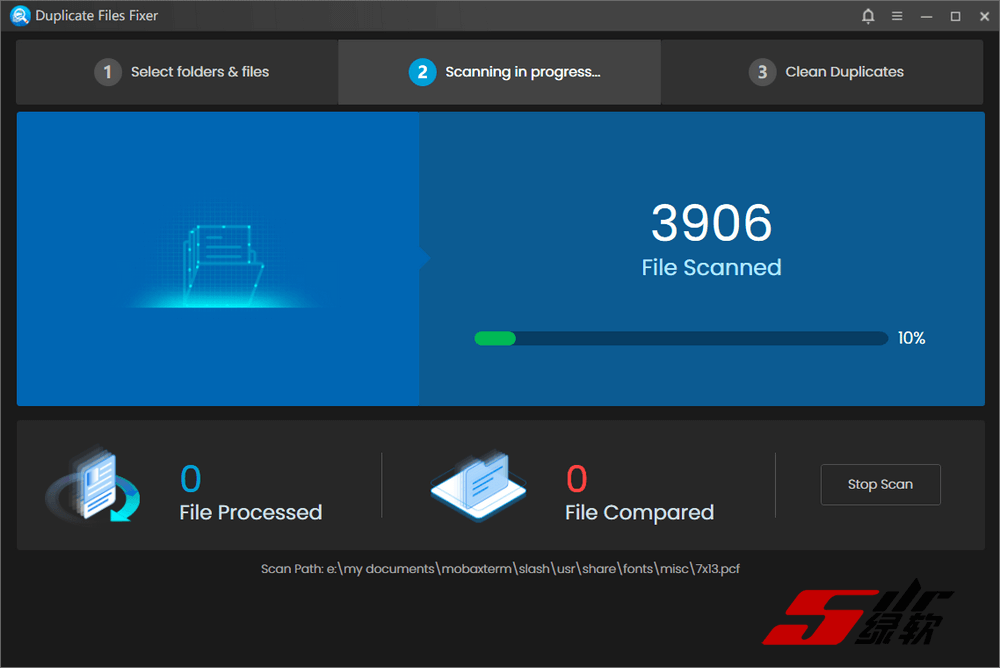Click the File Compared red zero count
Viewport: 1000px width, 668px height.
576,480
